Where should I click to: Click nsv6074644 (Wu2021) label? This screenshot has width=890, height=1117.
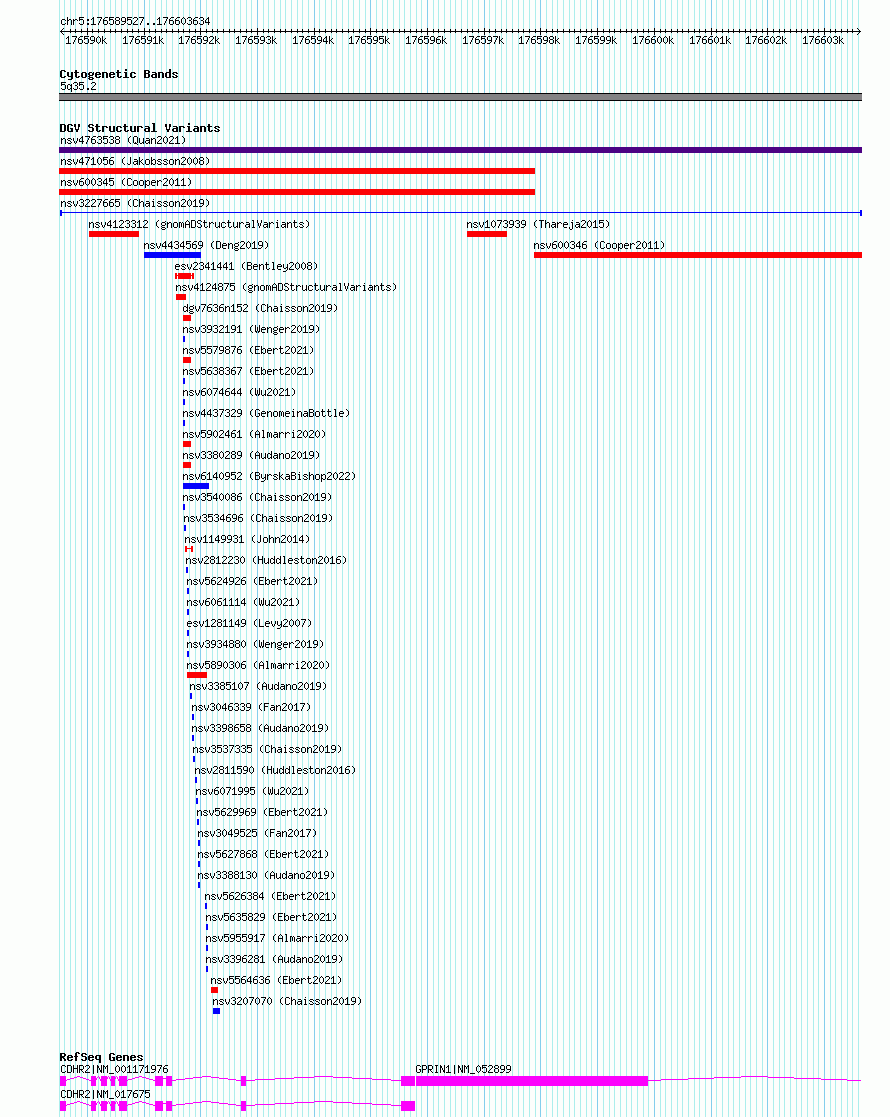point(239,393)
